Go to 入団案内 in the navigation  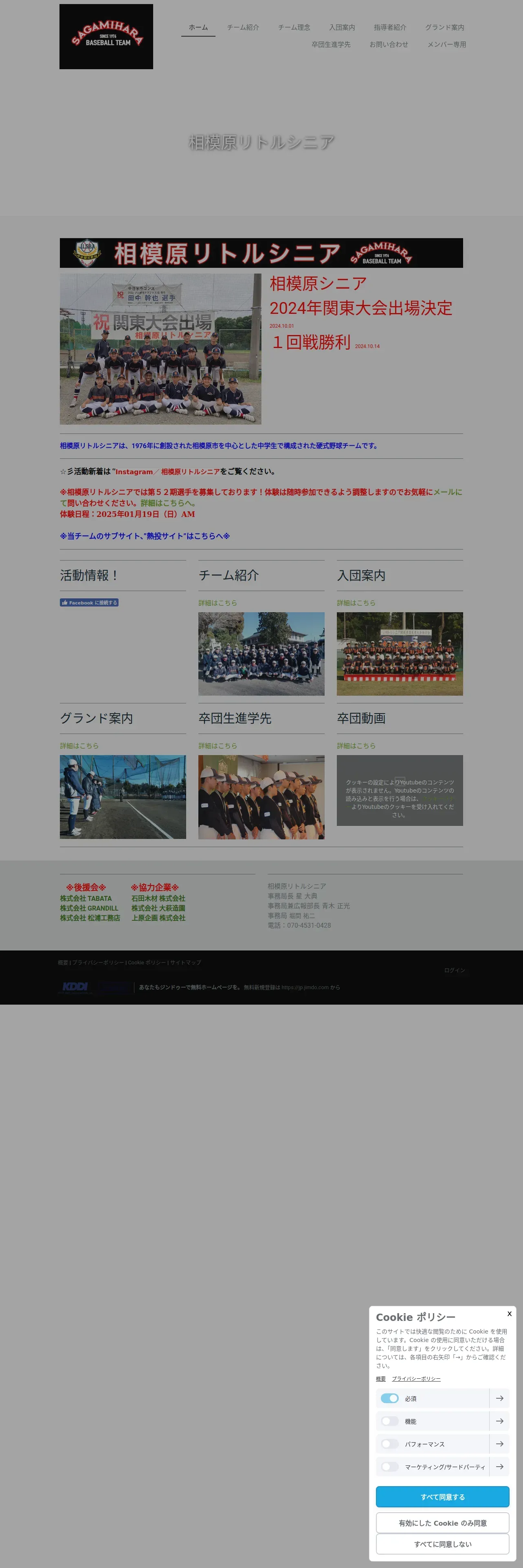click(x=342, y=27)
